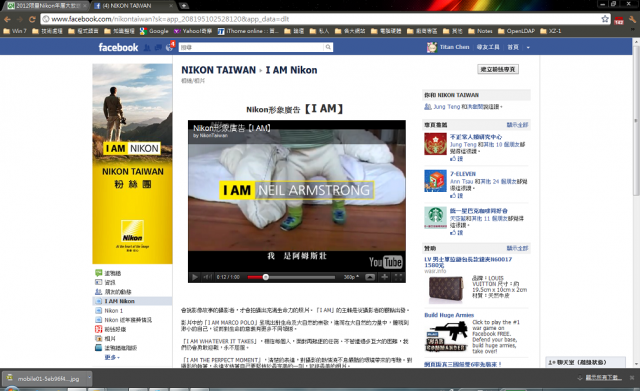Viewport: 640px width, 391px height.
Task: Change video quality from 360p
Action: (x=351, y=277)
